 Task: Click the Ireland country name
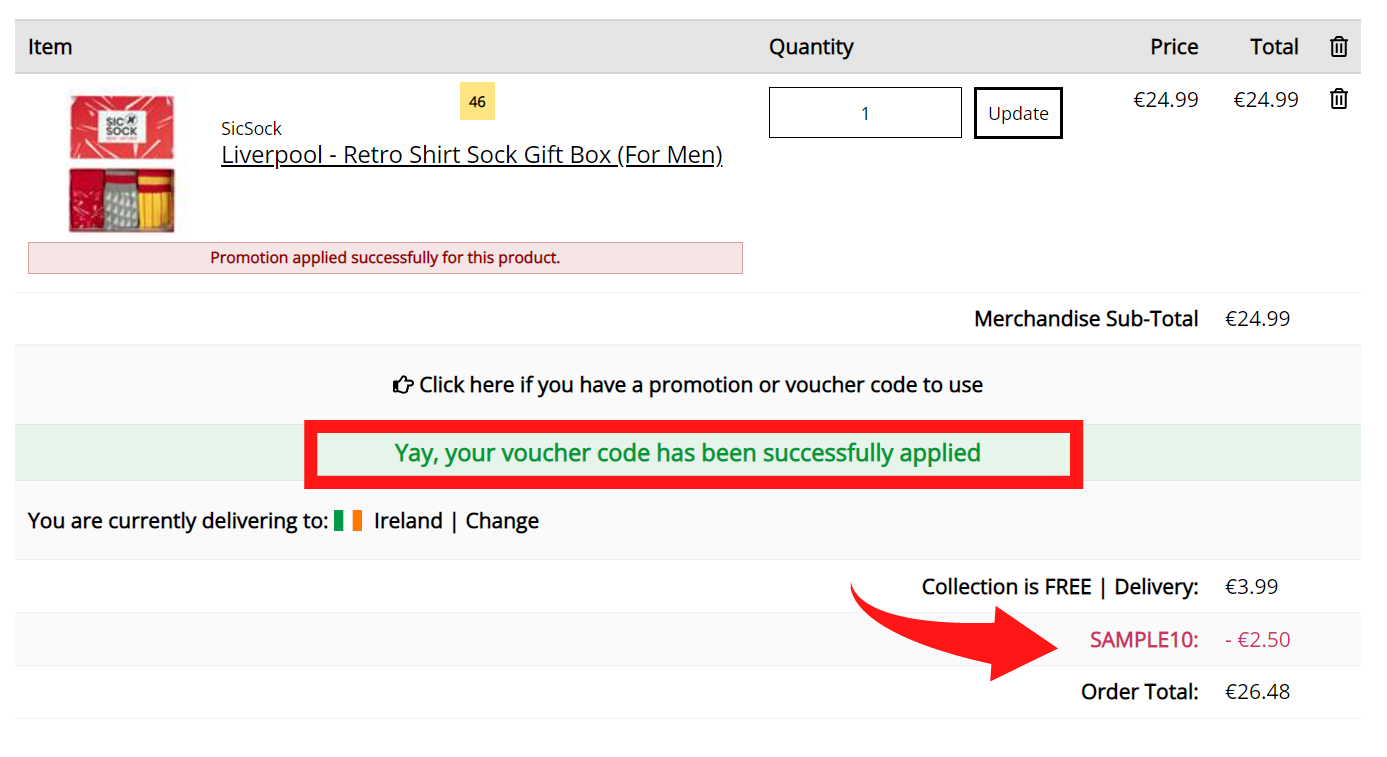pyautogui.click(x=408, y=521)
